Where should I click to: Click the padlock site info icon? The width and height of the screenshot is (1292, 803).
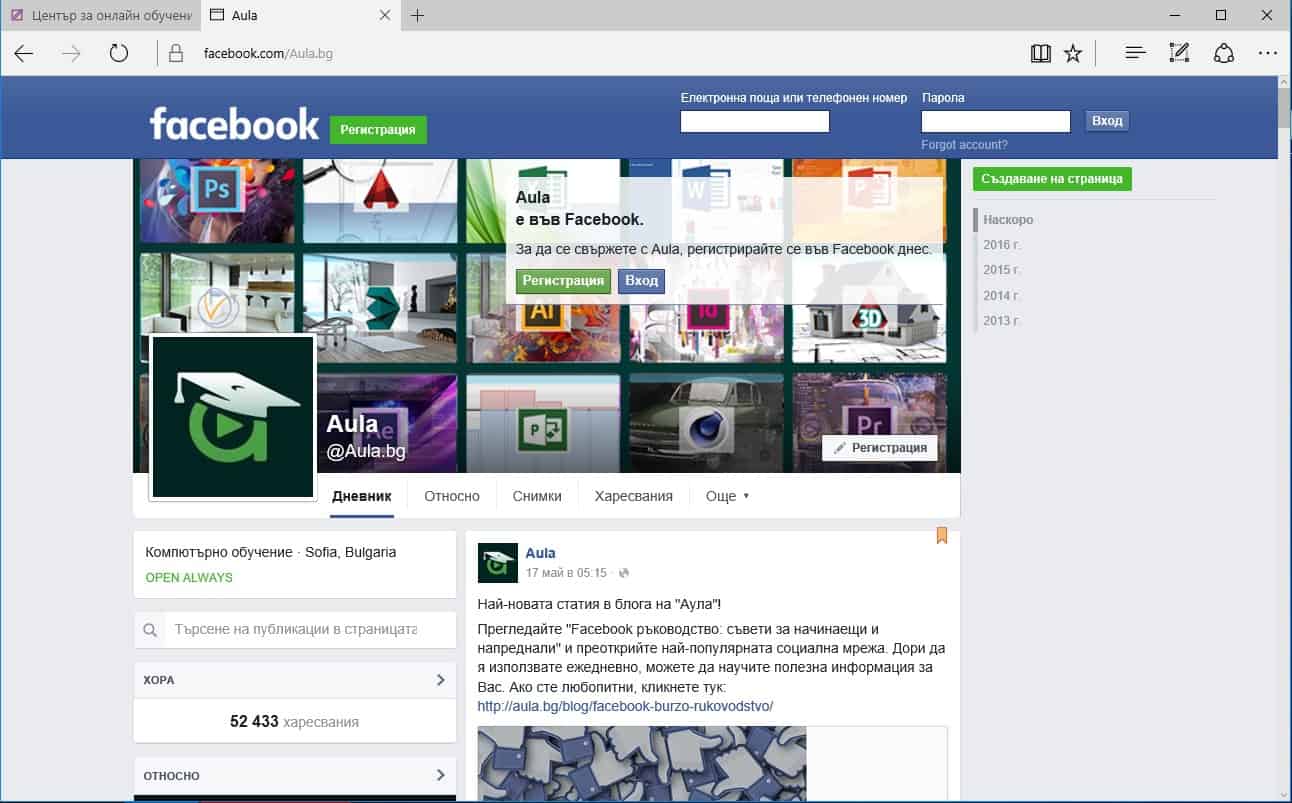[x=176, y=54]
